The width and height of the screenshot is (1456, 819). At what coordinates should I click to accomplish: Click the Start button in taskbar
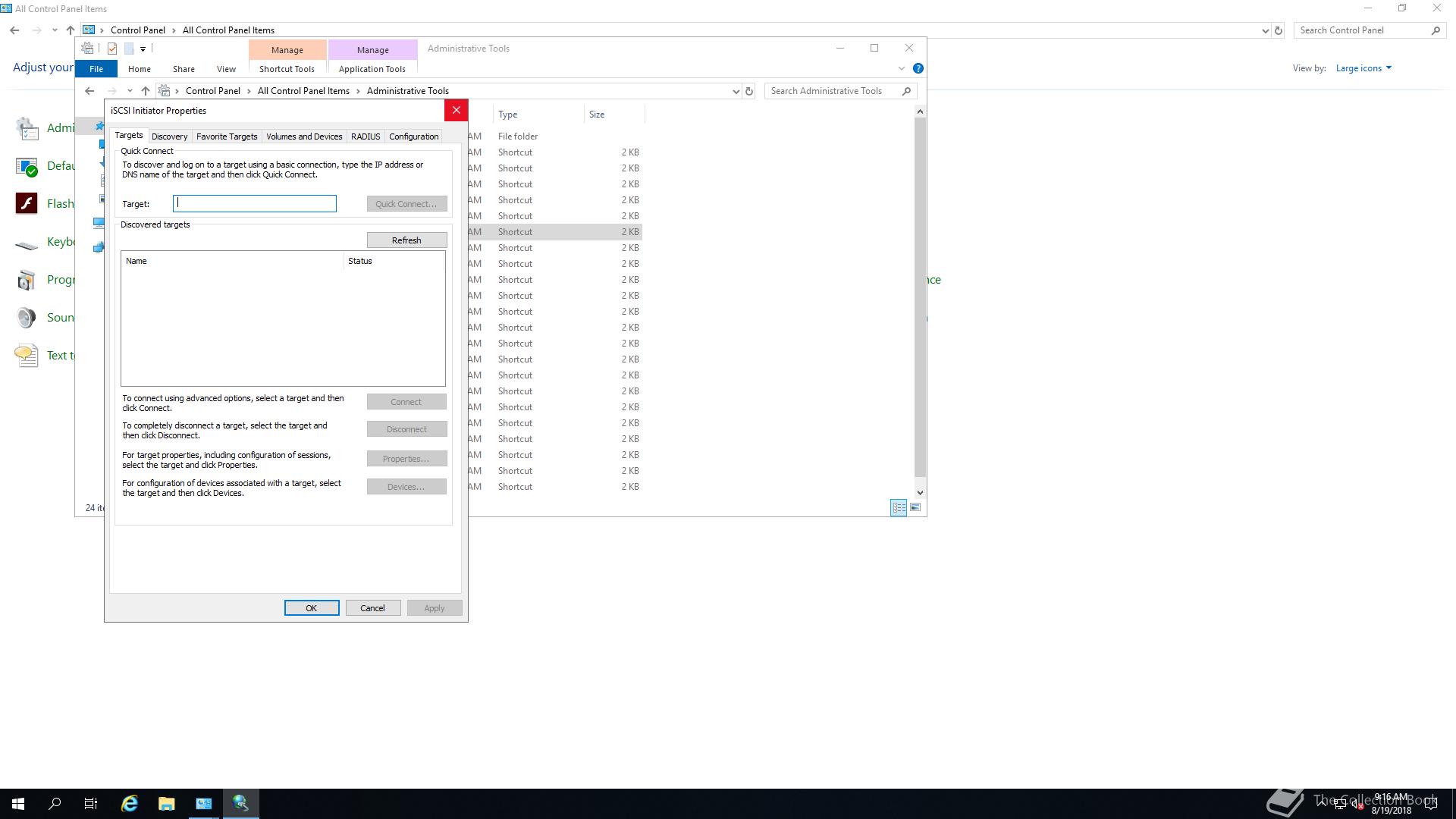coord(18,803)
